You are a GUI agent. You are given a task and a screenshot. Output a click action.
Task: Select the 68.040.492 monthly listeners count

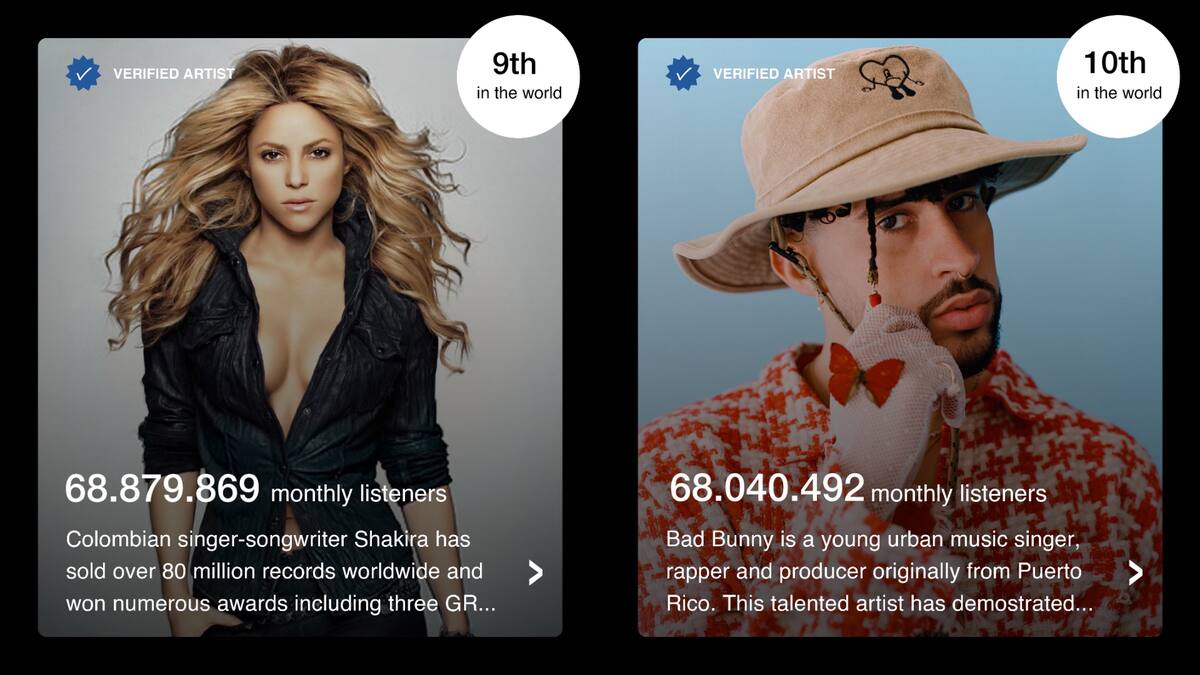pos(767,489)
